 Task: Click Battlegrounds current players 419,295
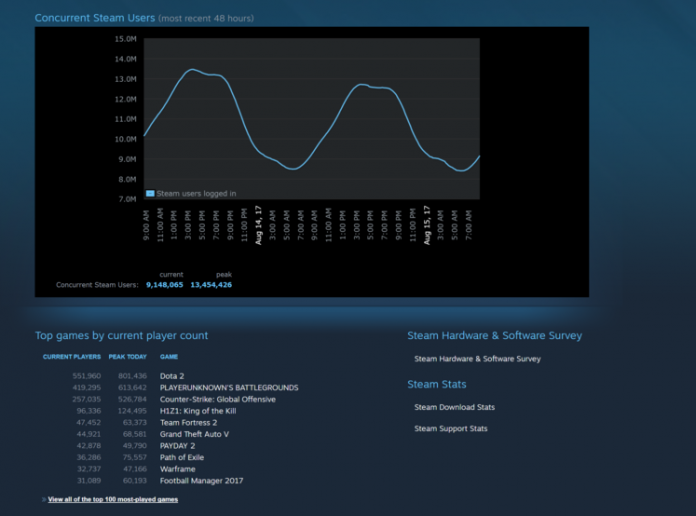pos(87,387)
